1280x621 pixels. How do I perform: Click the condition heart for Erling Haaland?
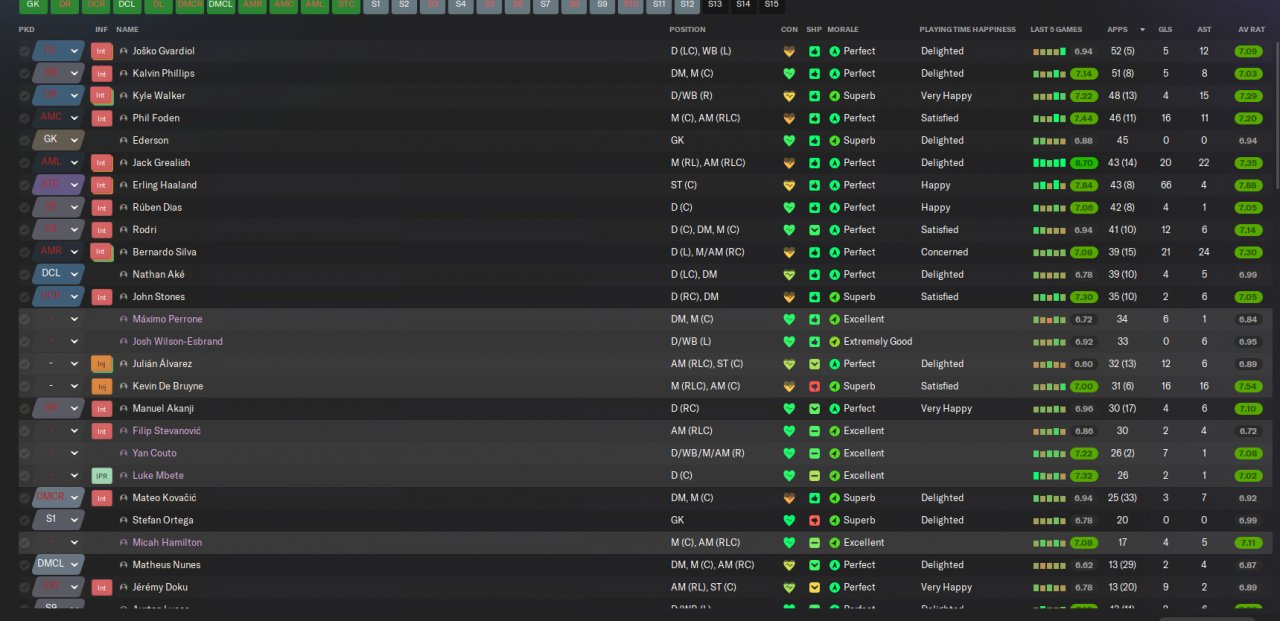789,185
